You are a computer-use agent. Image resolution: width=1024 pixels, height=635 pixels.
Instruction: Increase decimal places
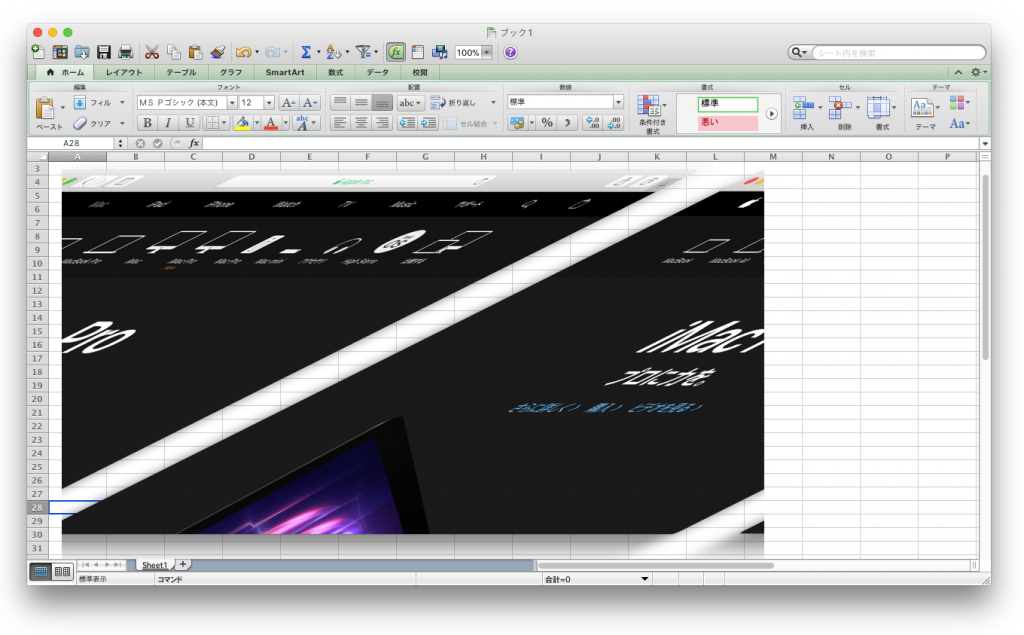(592, 122)
